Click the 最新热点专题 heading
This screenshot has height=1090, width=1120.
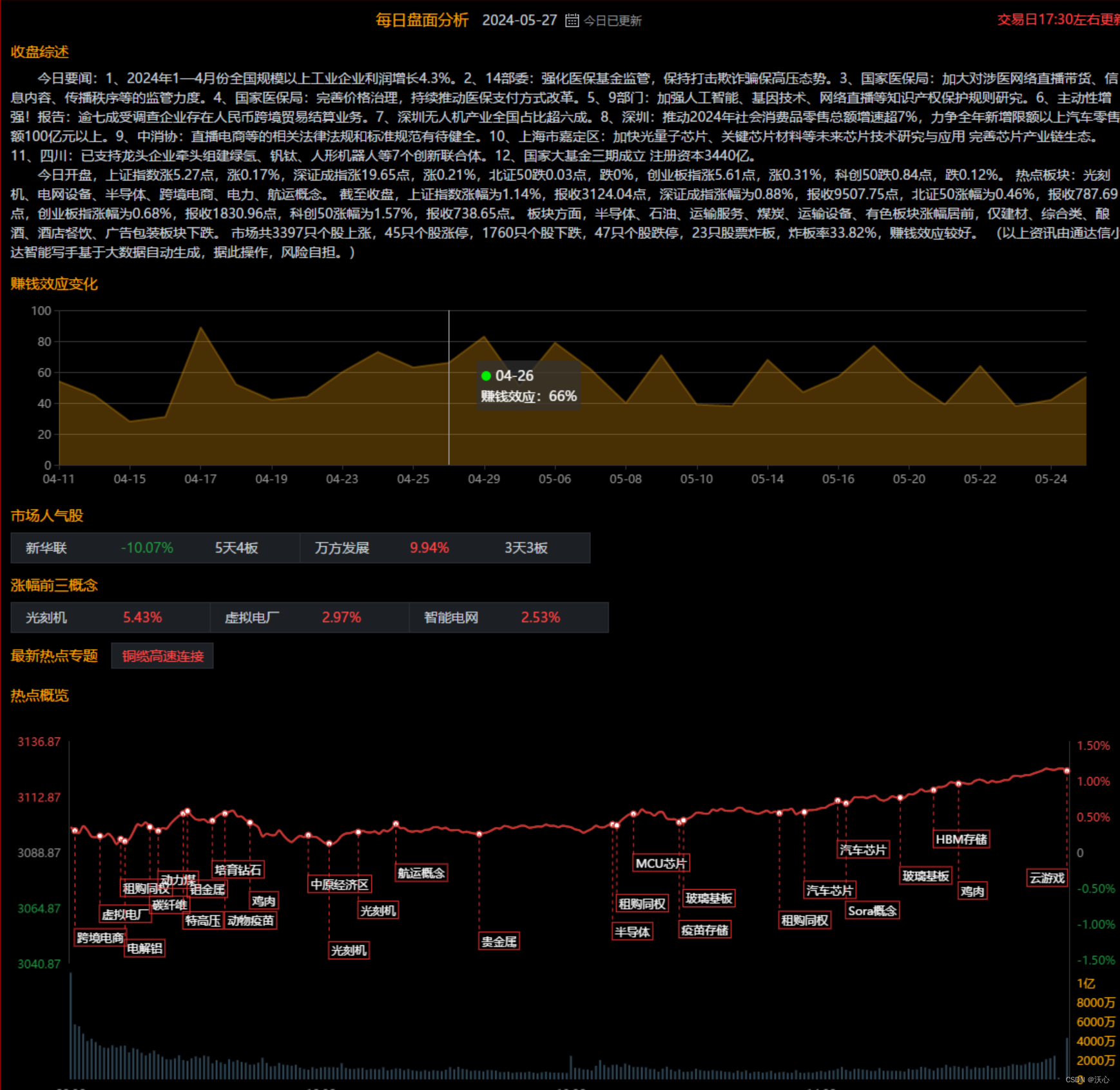coord(54,656)
